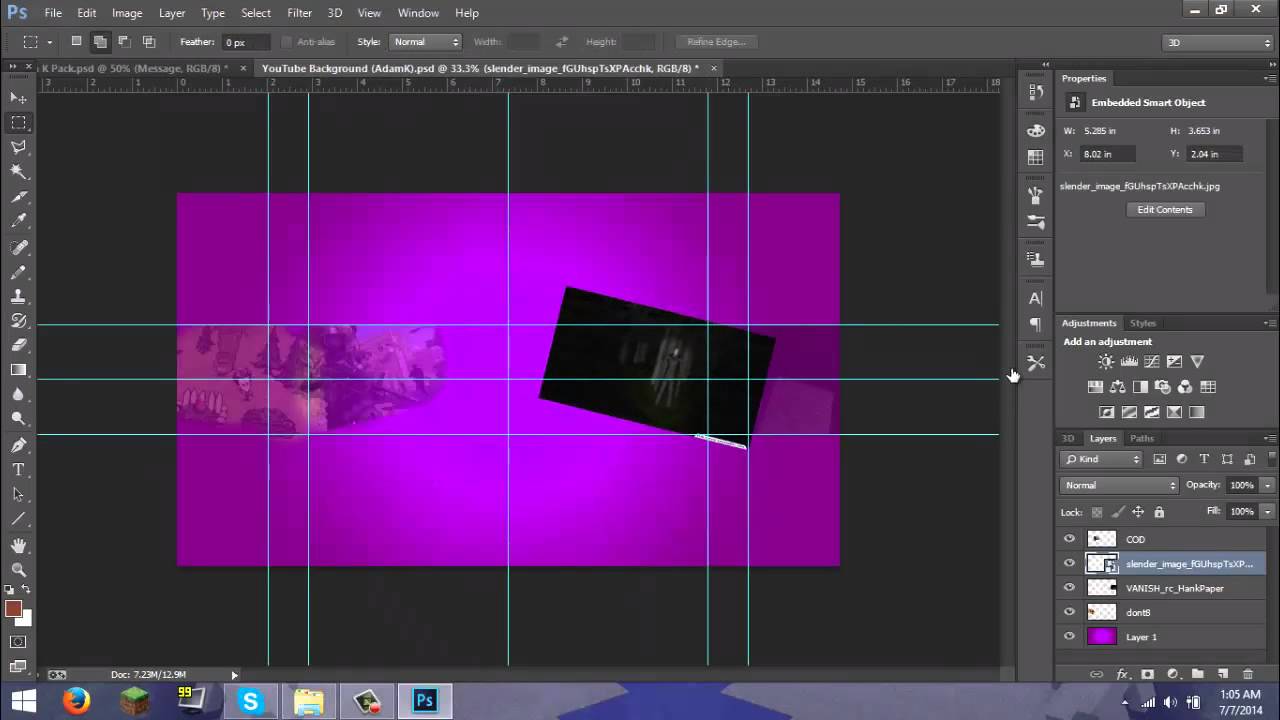Open the Kind layer filter dropdown
Screen dimensions: 1280x720
point(1101,459)
